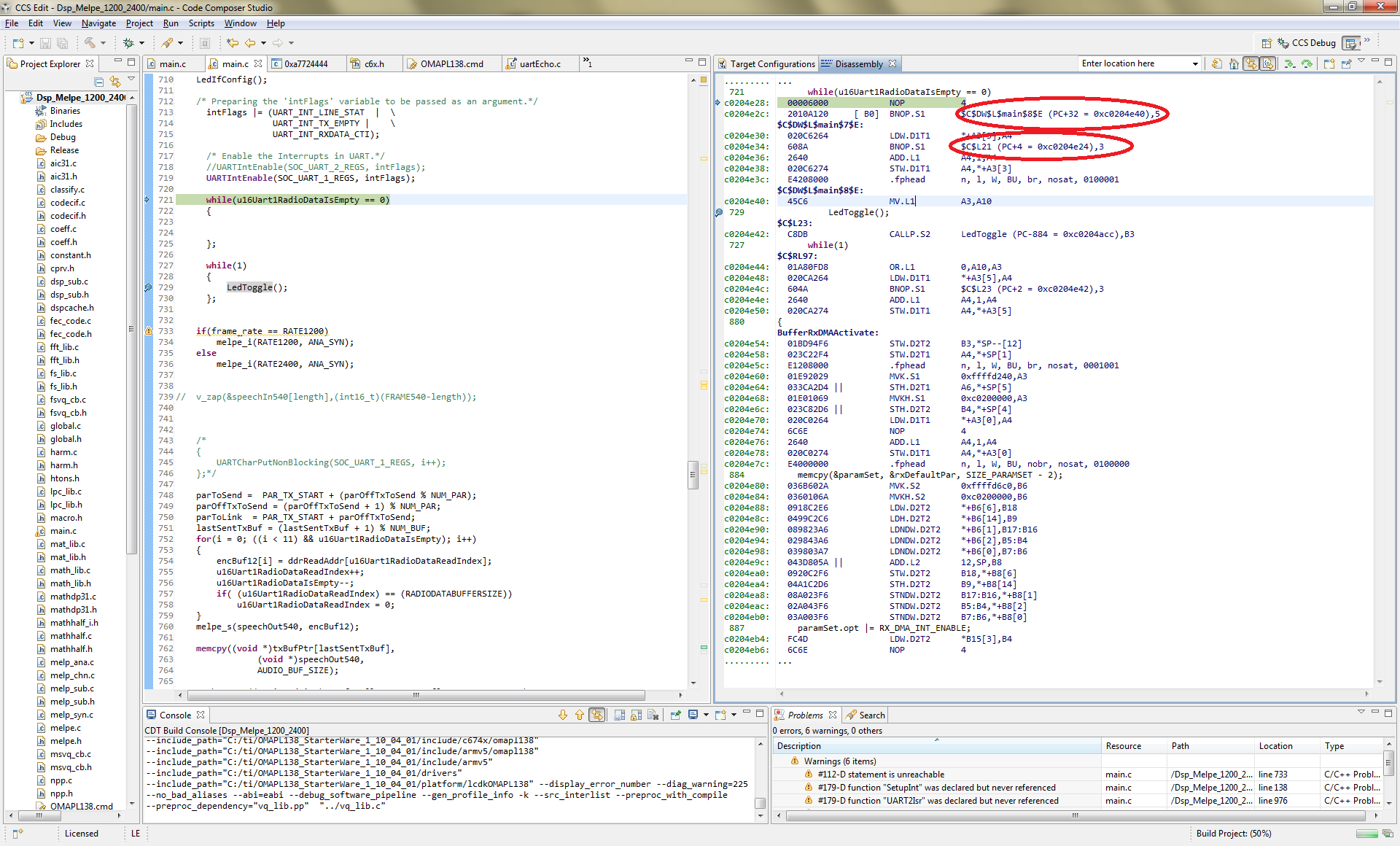1400x846 pixels.
Task: Click the Back to Last Edit Location arrow
Action: (232, 43)
